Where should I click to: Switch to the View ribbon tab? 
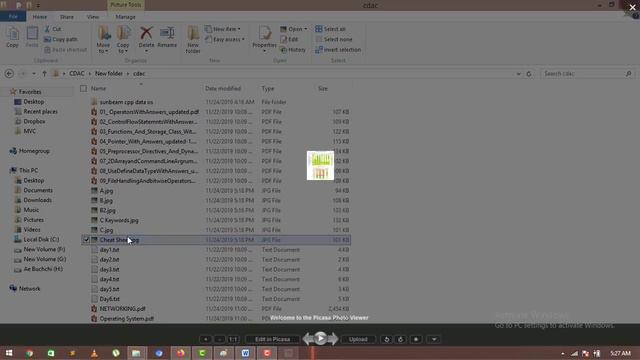pos(93,17)
